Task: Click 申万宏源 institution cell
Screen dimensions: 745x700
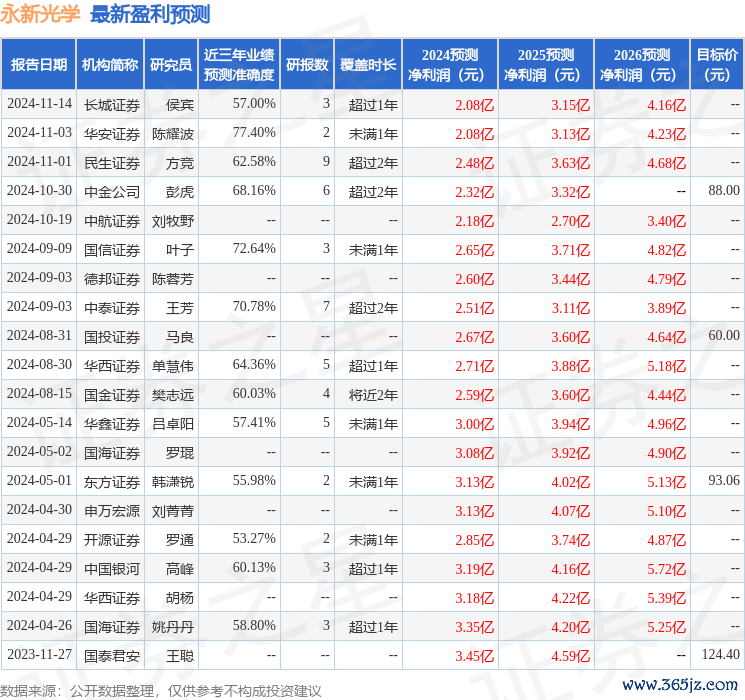Action: (x=112, y=511)
